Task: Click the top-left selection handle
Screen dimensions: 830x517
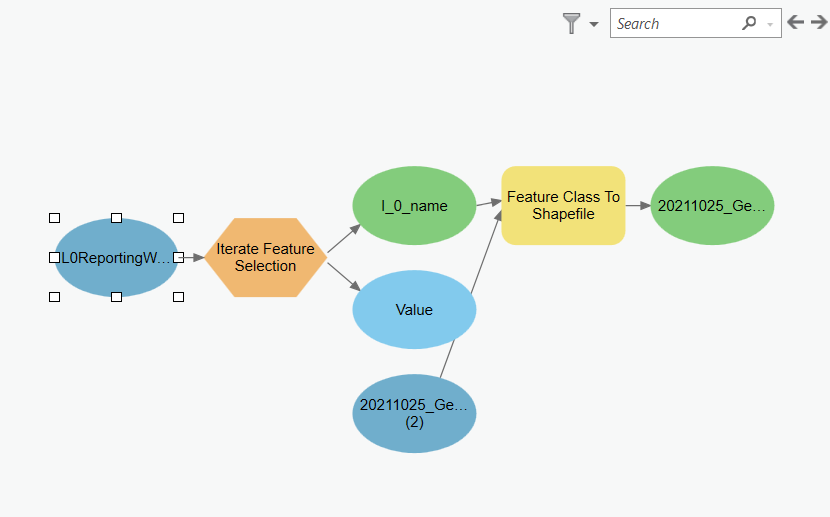Action: (x=54, y=217)
